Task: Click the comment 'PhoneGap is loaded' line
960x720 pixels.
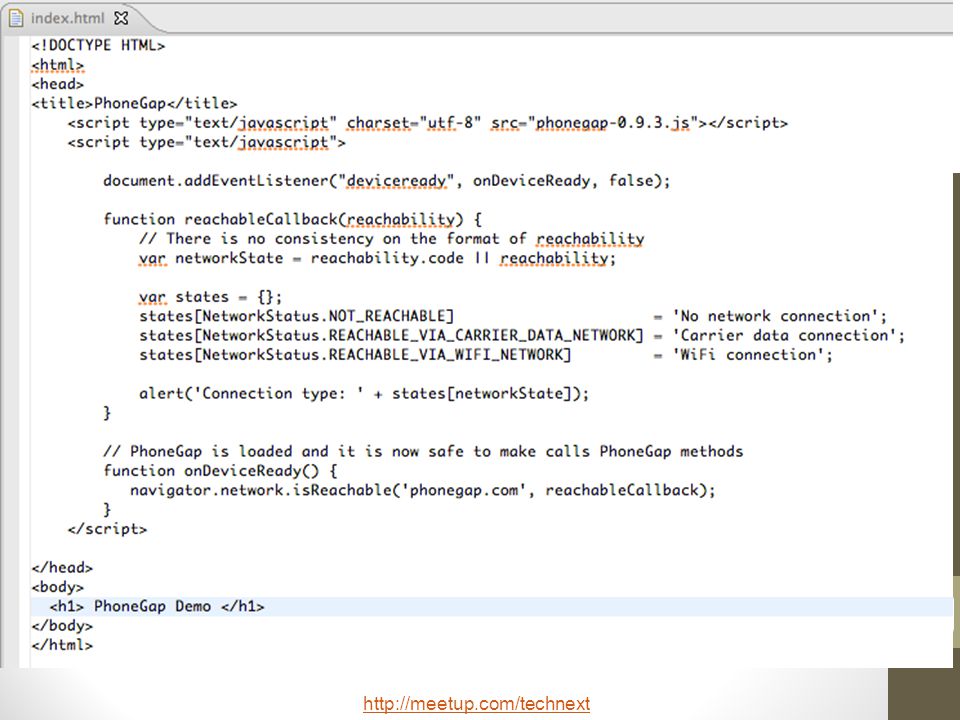Action: click(423, 451)
